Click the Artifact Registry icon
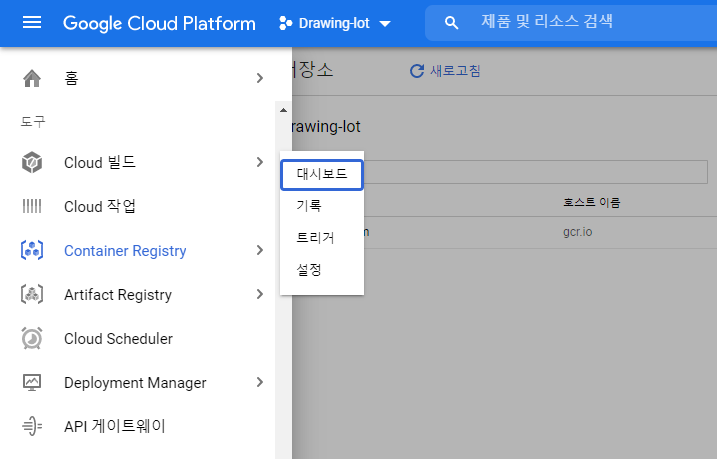Screen dimensions: 717x459 point(32,294)
